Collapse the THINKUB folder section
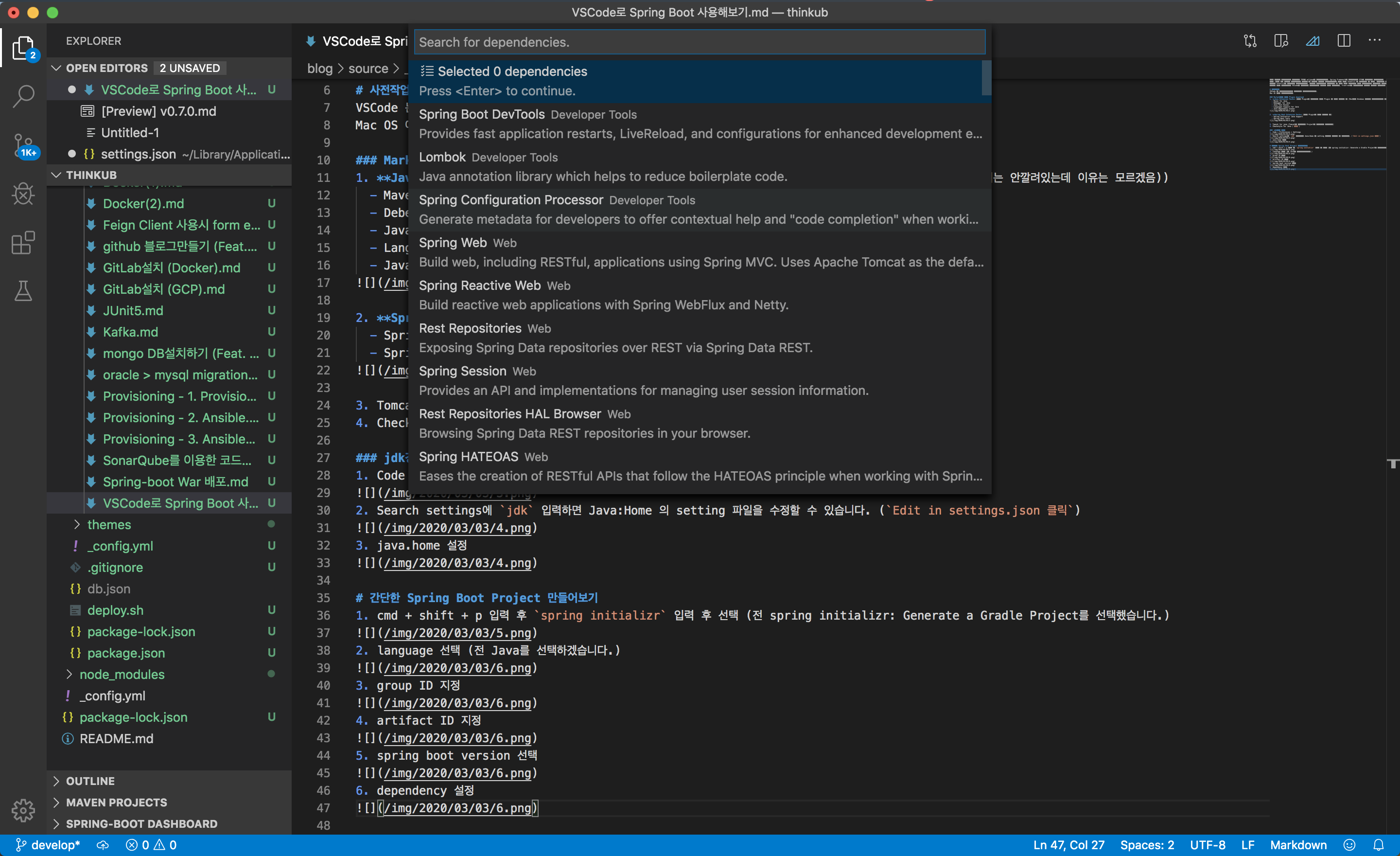The width and height of the screenshot is (1400, 856). 169,175
